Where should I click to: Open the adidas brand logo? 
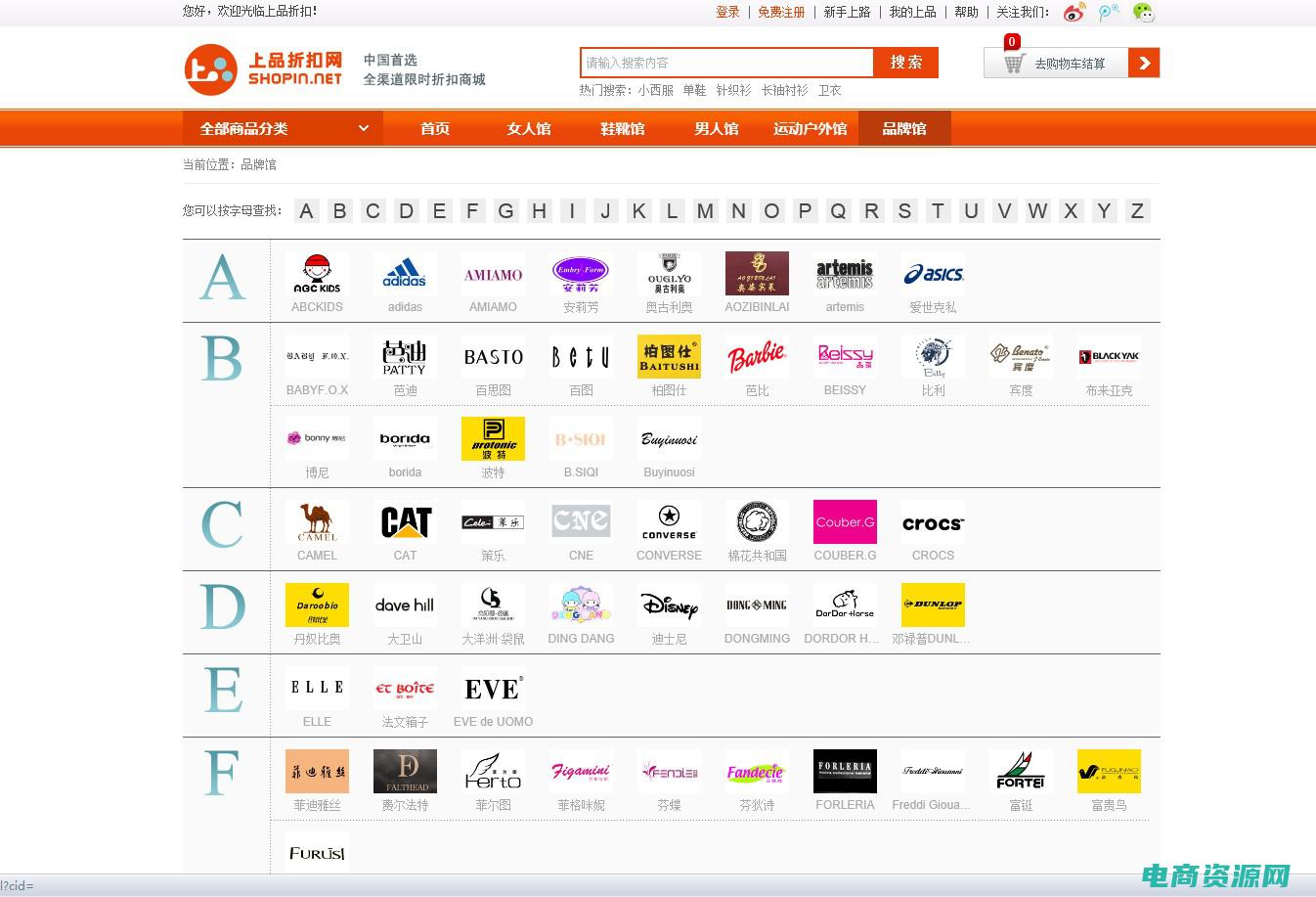tap(405, 274)
